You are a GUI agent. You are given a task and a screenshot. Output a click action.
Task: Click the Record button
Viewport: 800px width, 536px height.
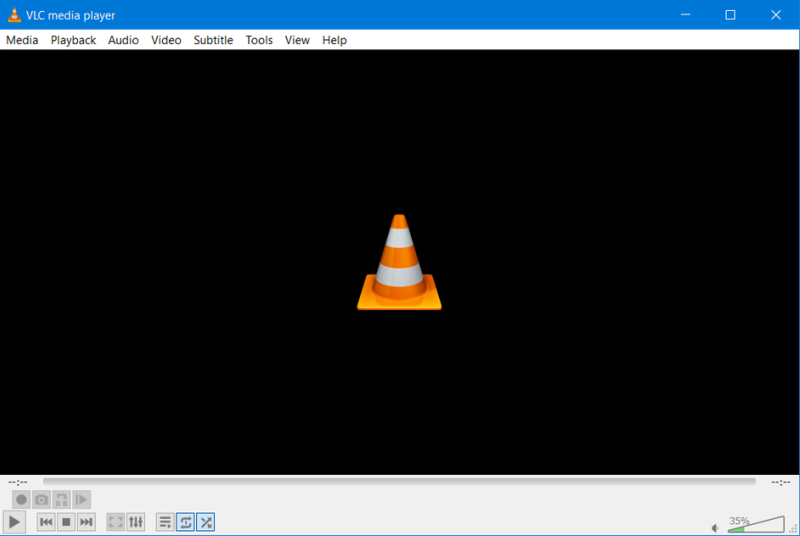pyautogui.click(x=21, y=499)
